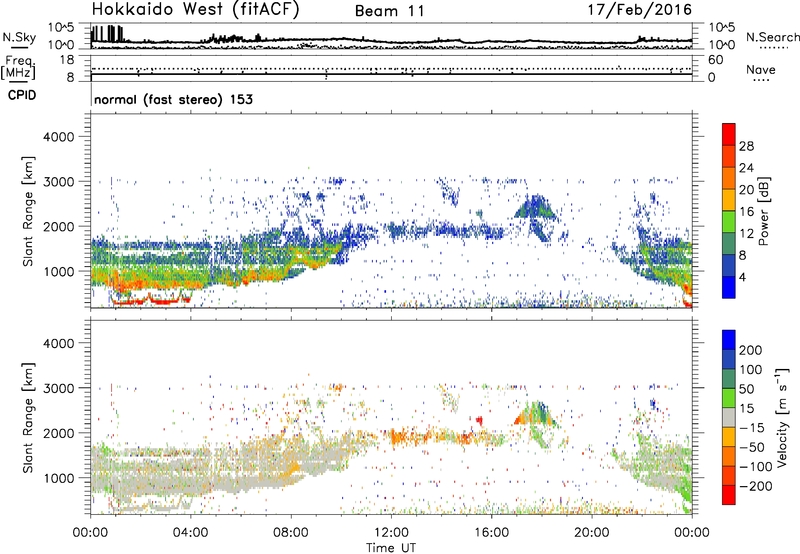Click the date '17/Feb/2016'
800x554 pixels.
(640, 10)
